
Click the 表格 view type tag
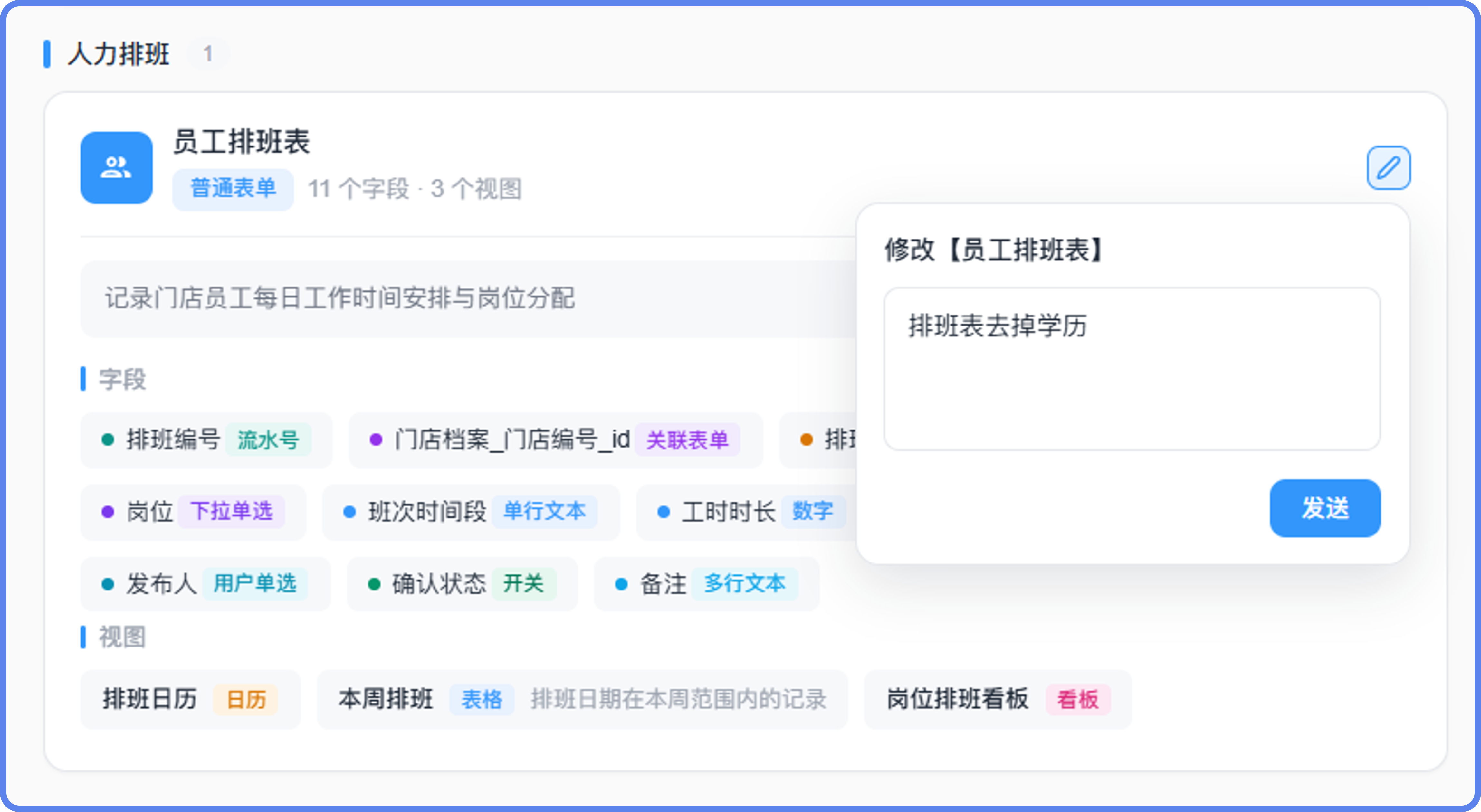pyautogui.click(x=482, y=699)
